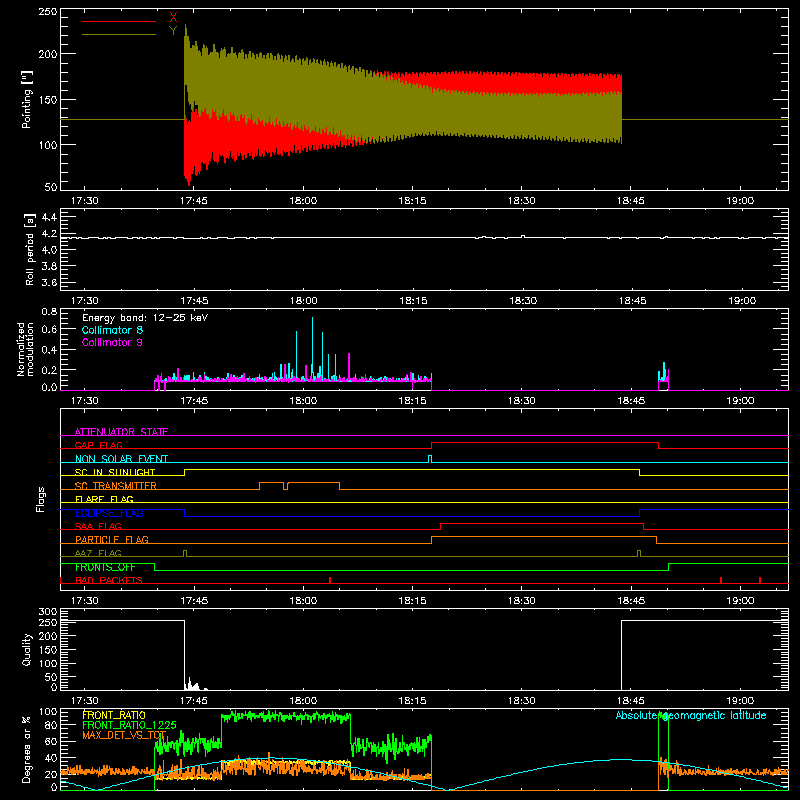
Task: Click the 'Normalized modulation' axis title
Action: [x=25, y=349]
